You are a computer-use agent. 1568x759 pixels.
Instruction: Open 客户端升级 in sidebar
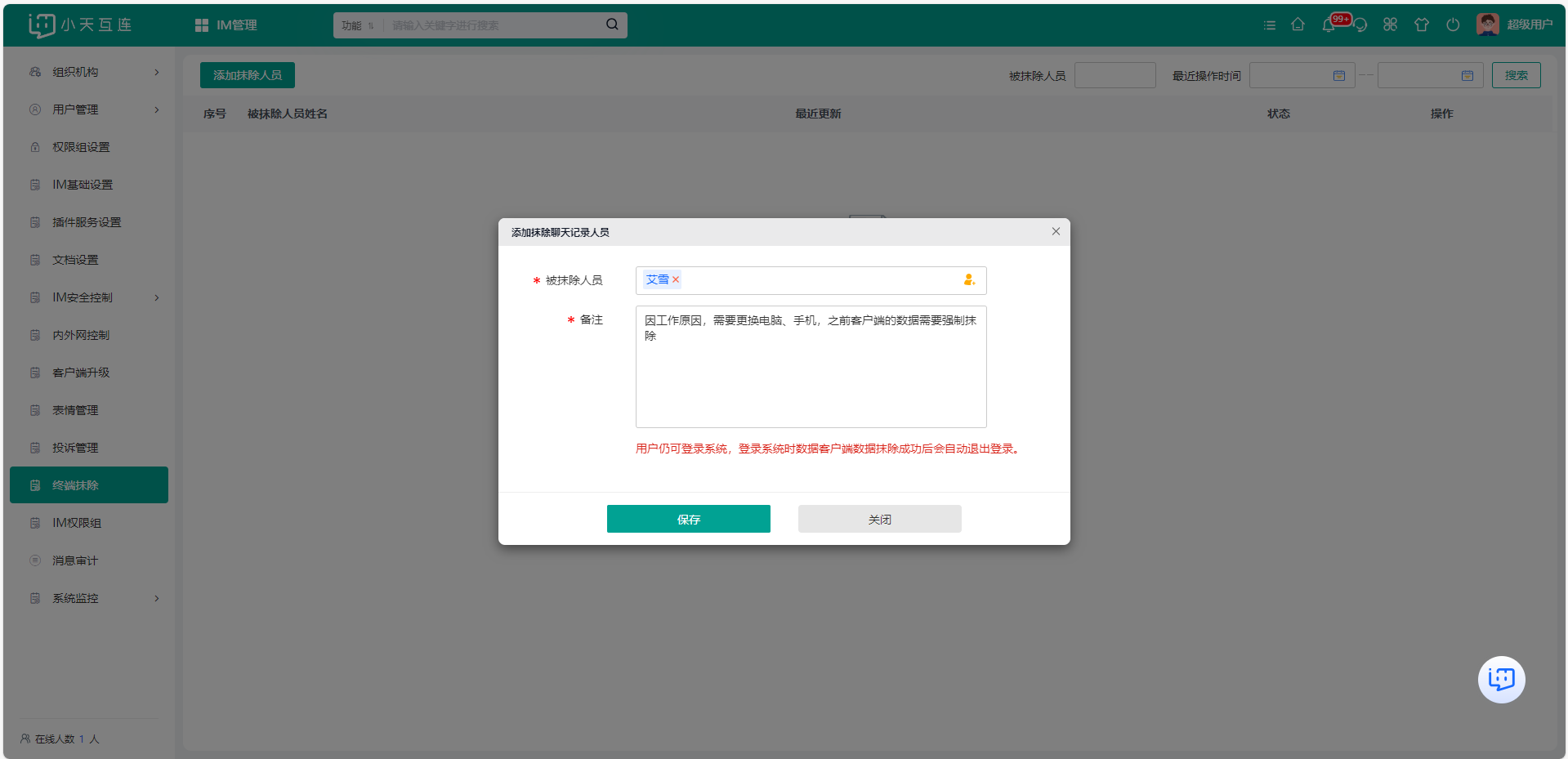tap(89, 373)
